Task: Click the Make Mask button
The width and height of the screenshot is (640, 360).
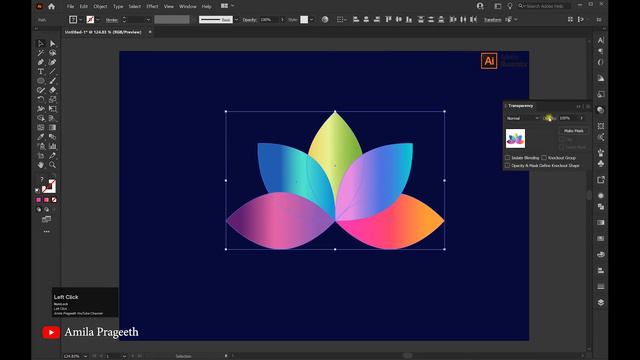Action: click(573, 131)
